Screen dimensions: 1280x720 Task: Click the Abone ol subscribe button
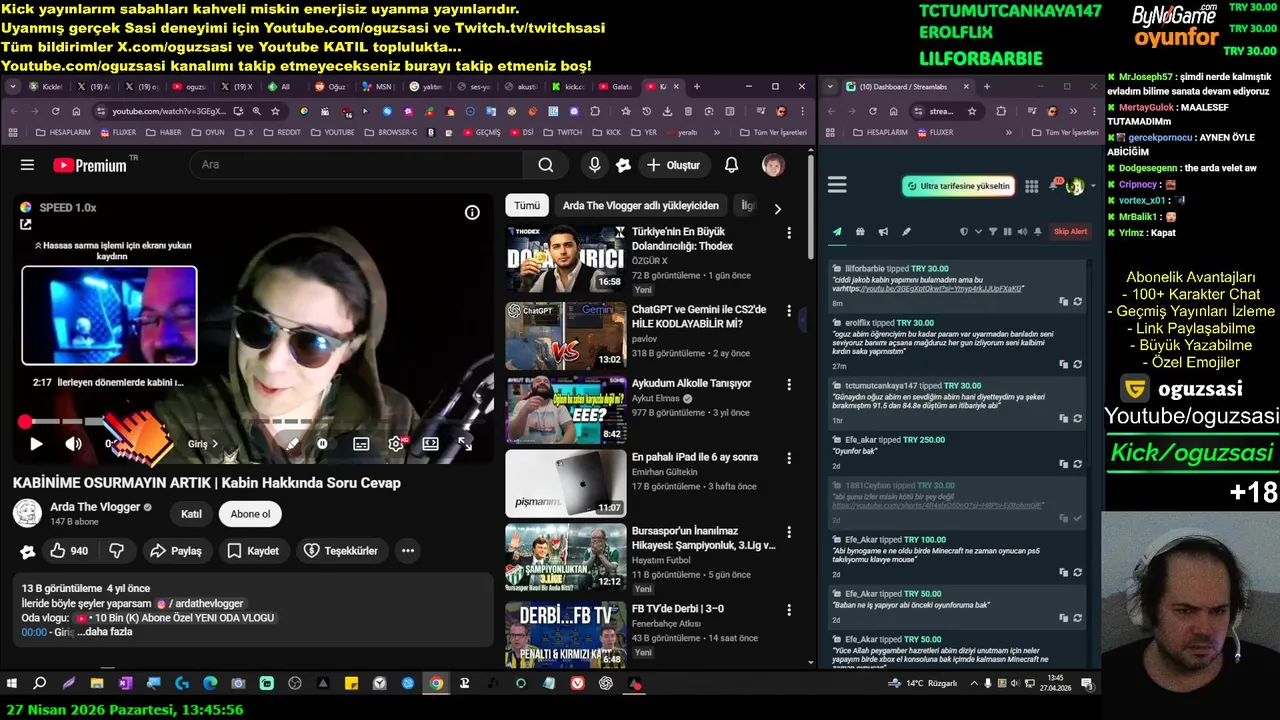point(250,514)
